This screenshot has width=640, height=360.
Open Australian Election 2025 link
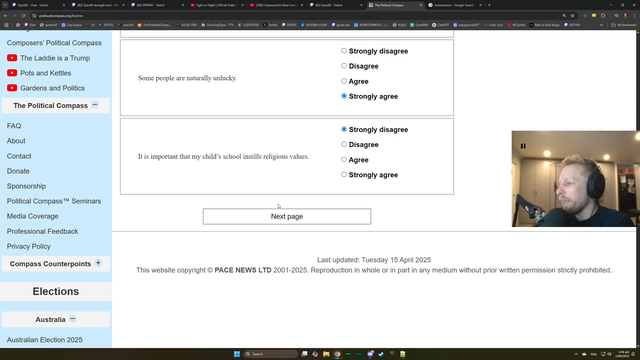[44, 340]
